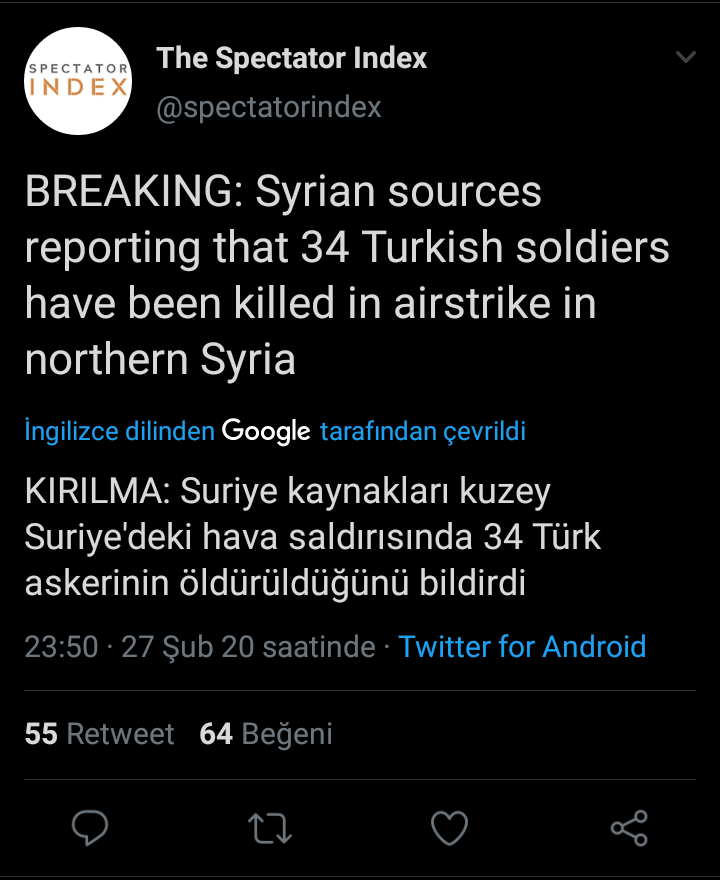Click the @spectatorindex handle
This screenshot has width=720, height=880.
(269, 106)
